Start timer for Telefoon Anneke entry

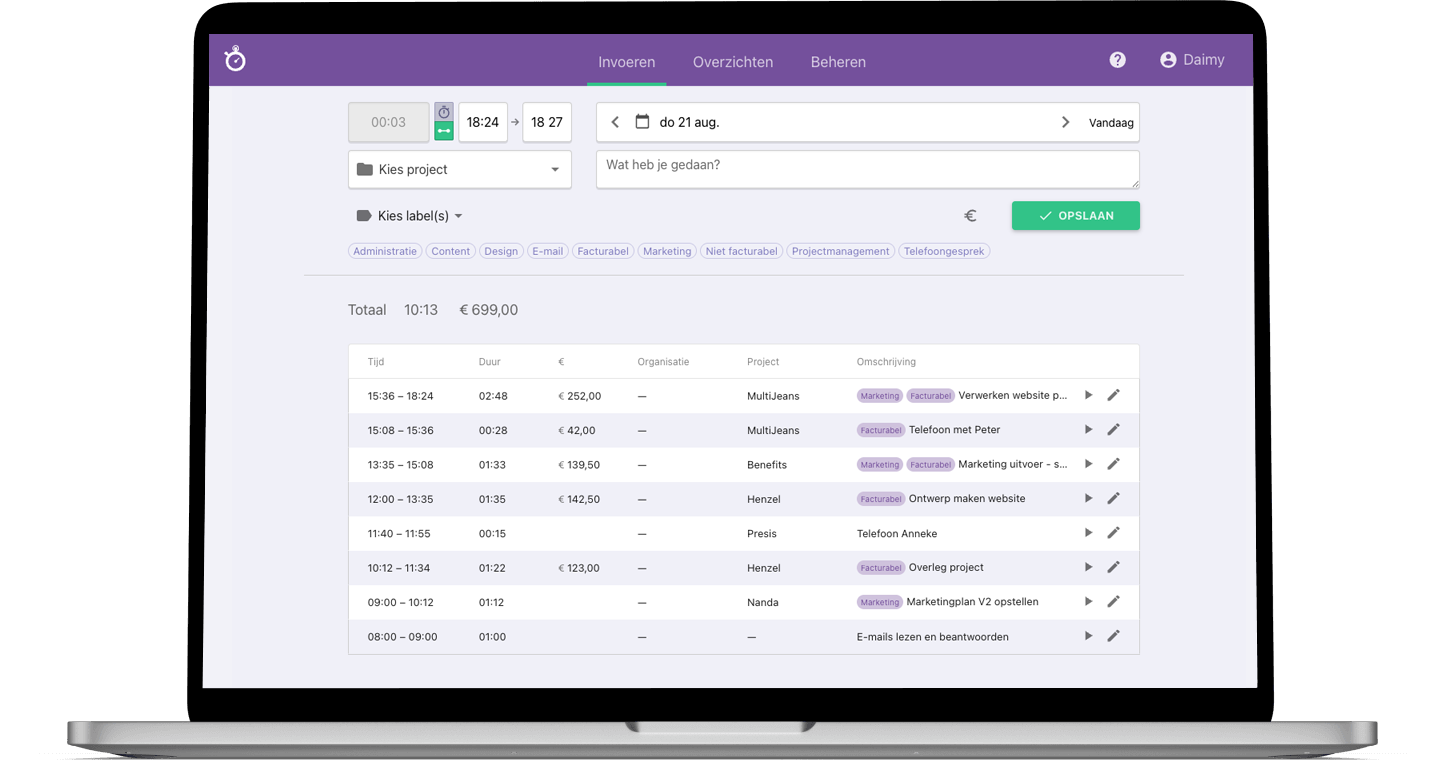(x=1089, y=533)
